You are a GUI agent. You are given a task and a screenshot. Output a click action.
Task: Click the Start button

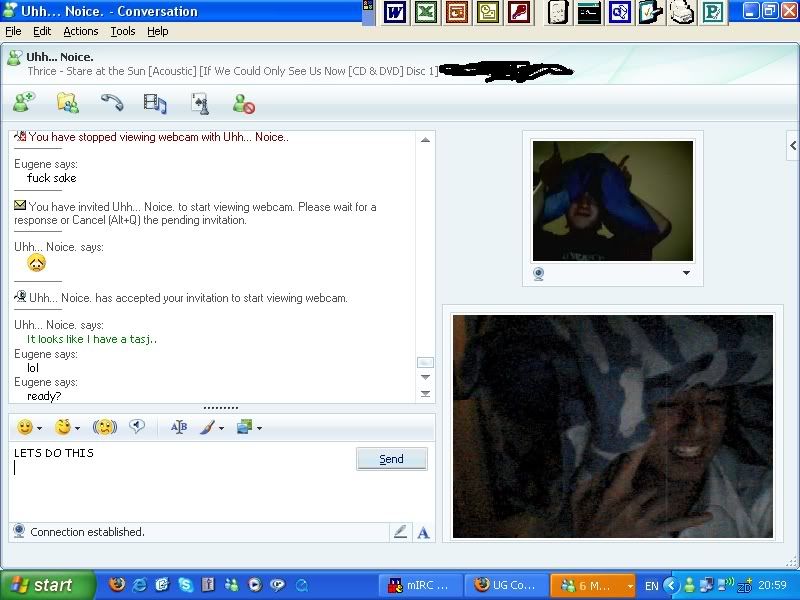click(47, 585)
